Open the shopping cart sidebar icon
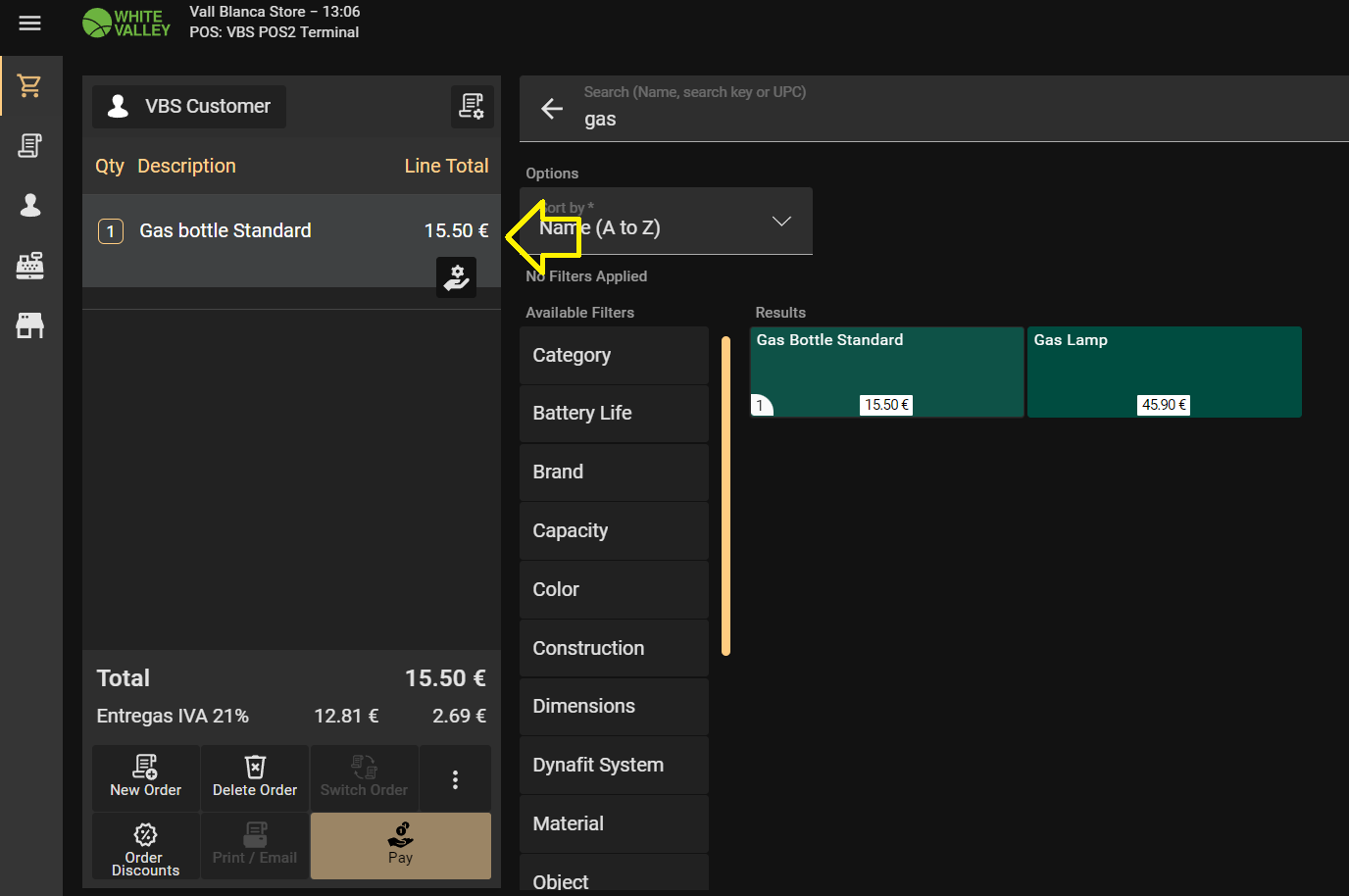This screenshot has height=896, width=1349. [30, 86]
